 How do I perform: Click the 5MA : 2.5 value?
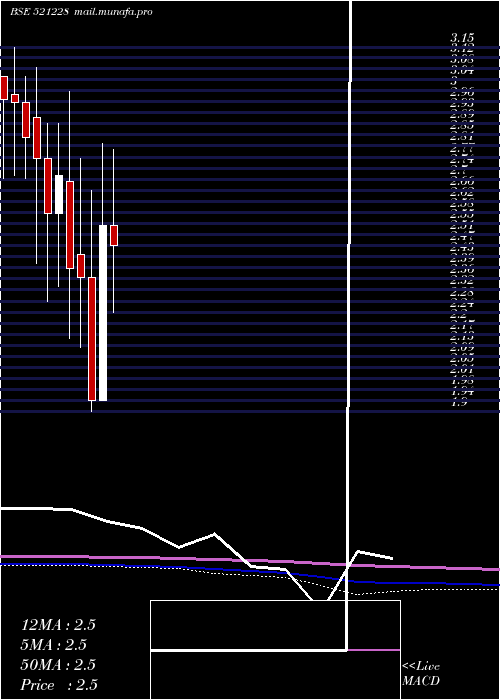tap(54, 645)
